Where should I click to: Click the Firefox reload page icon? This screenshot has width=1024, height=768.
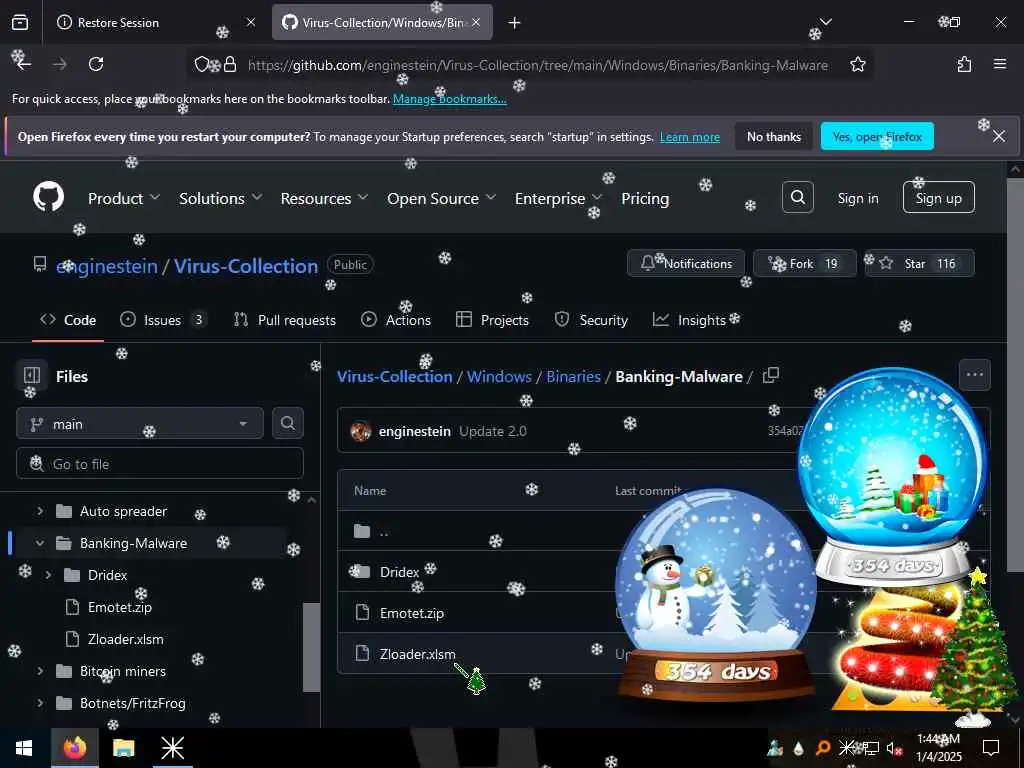(96, 64)
